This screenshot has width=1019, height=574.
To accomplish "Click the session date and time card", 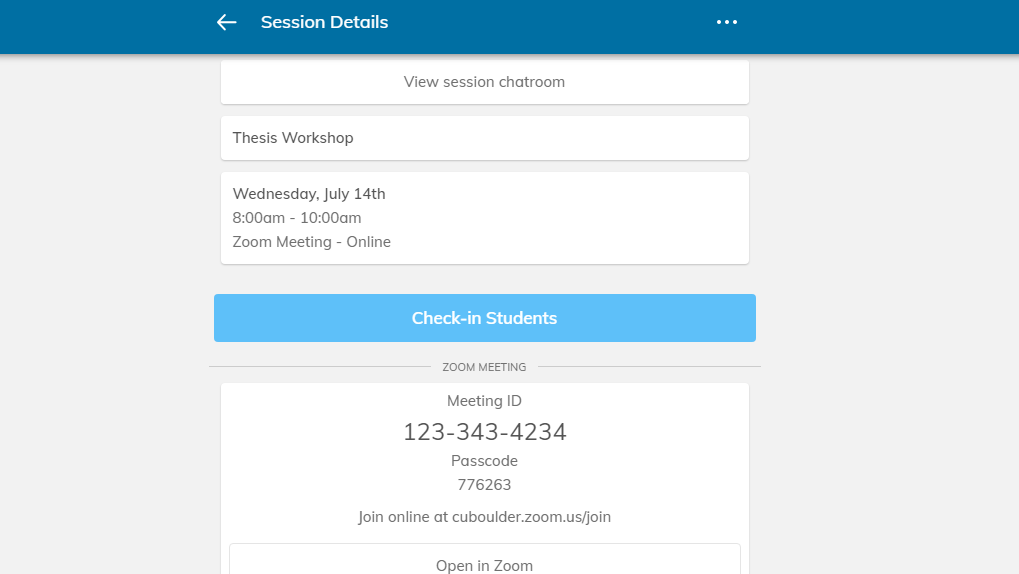I will pyautogui.click(x=485, y=218).
